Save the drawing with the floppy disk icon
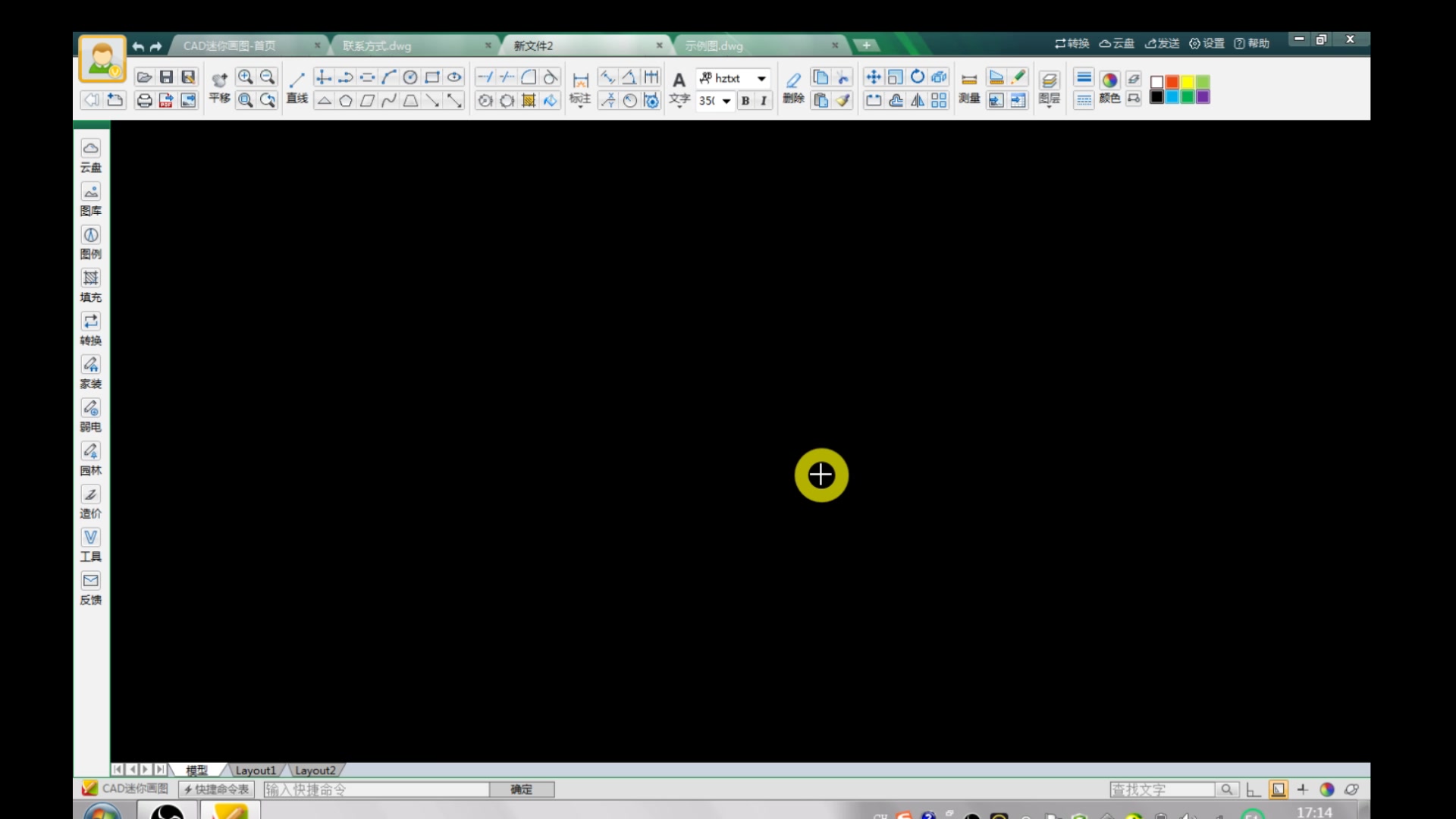 [166, 77]
